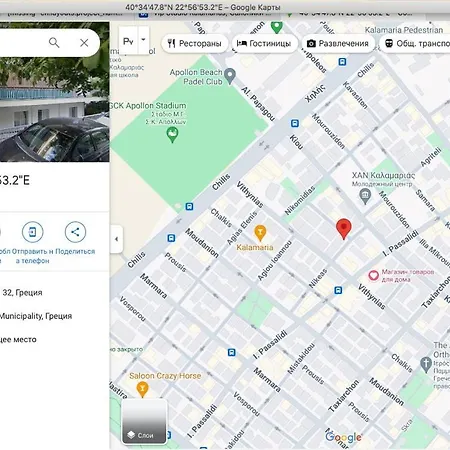Toggle the Слои map layers tile
This screenshot has height=450, width=450.
[144, 422]
